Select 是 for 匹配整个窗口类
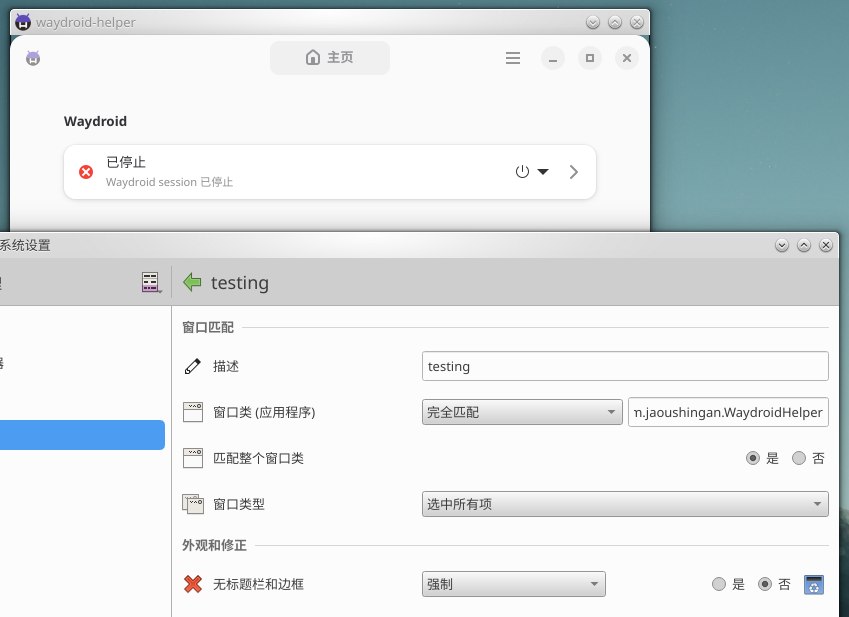The width and height of the screenshot is (849, 617). 753,458
